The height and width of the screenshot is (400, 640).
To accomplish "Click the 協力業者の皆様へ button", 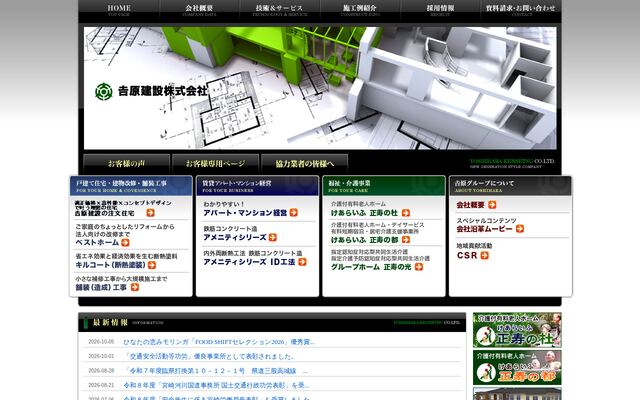I will pos(304,164).
